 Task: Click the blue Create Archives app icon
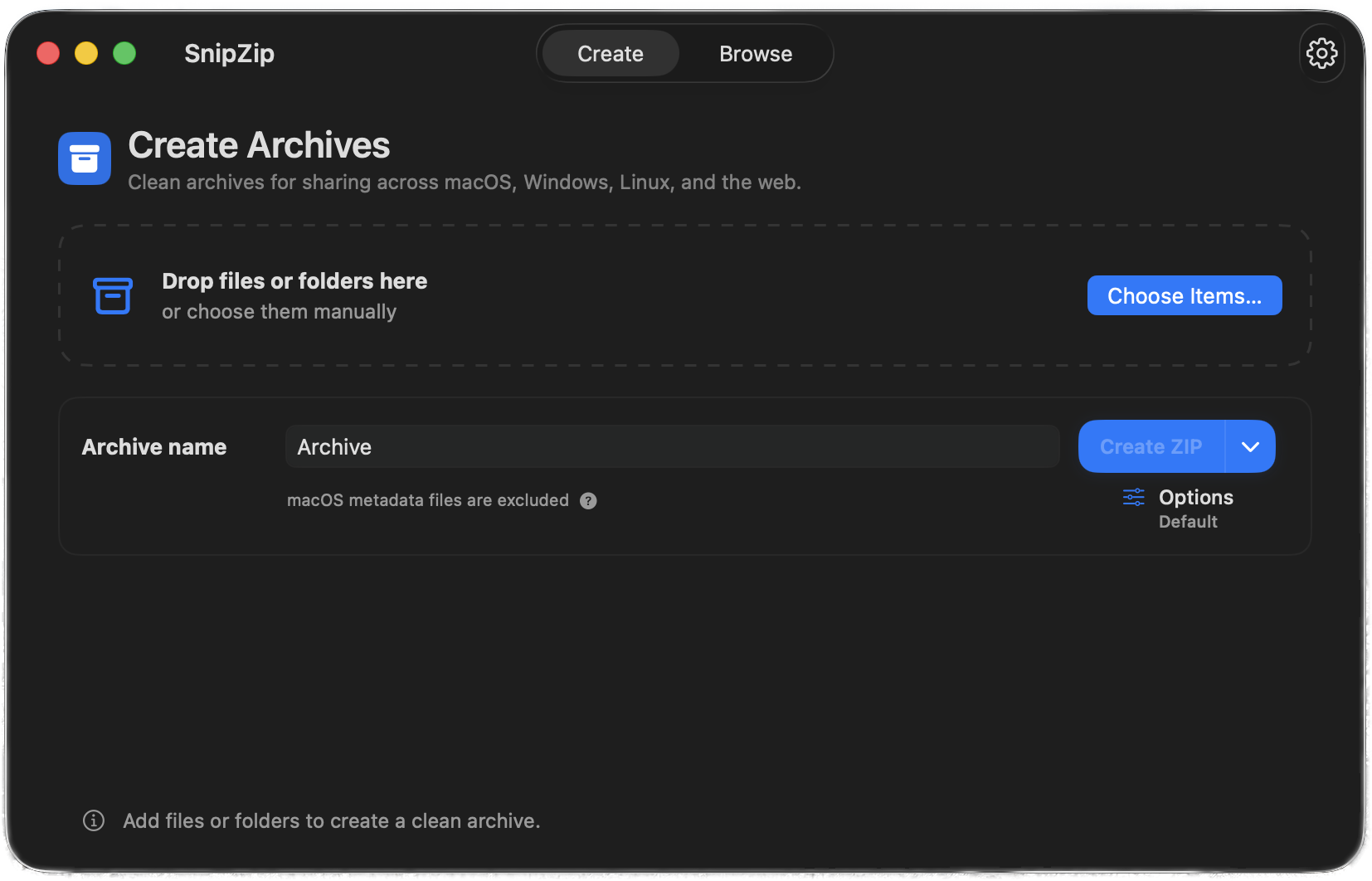pyautogui.click(x=85, y=158)
